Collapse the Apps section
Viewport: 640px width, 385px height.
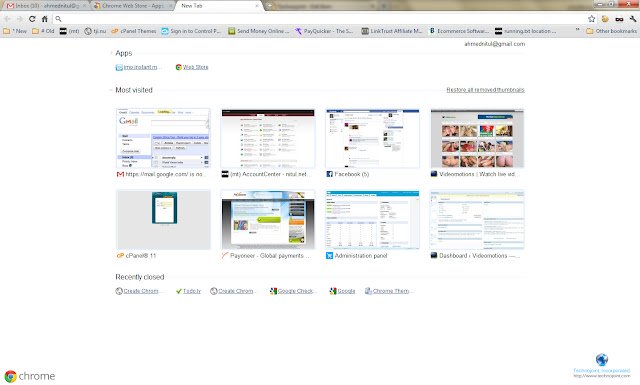click(x=111, y=53)
